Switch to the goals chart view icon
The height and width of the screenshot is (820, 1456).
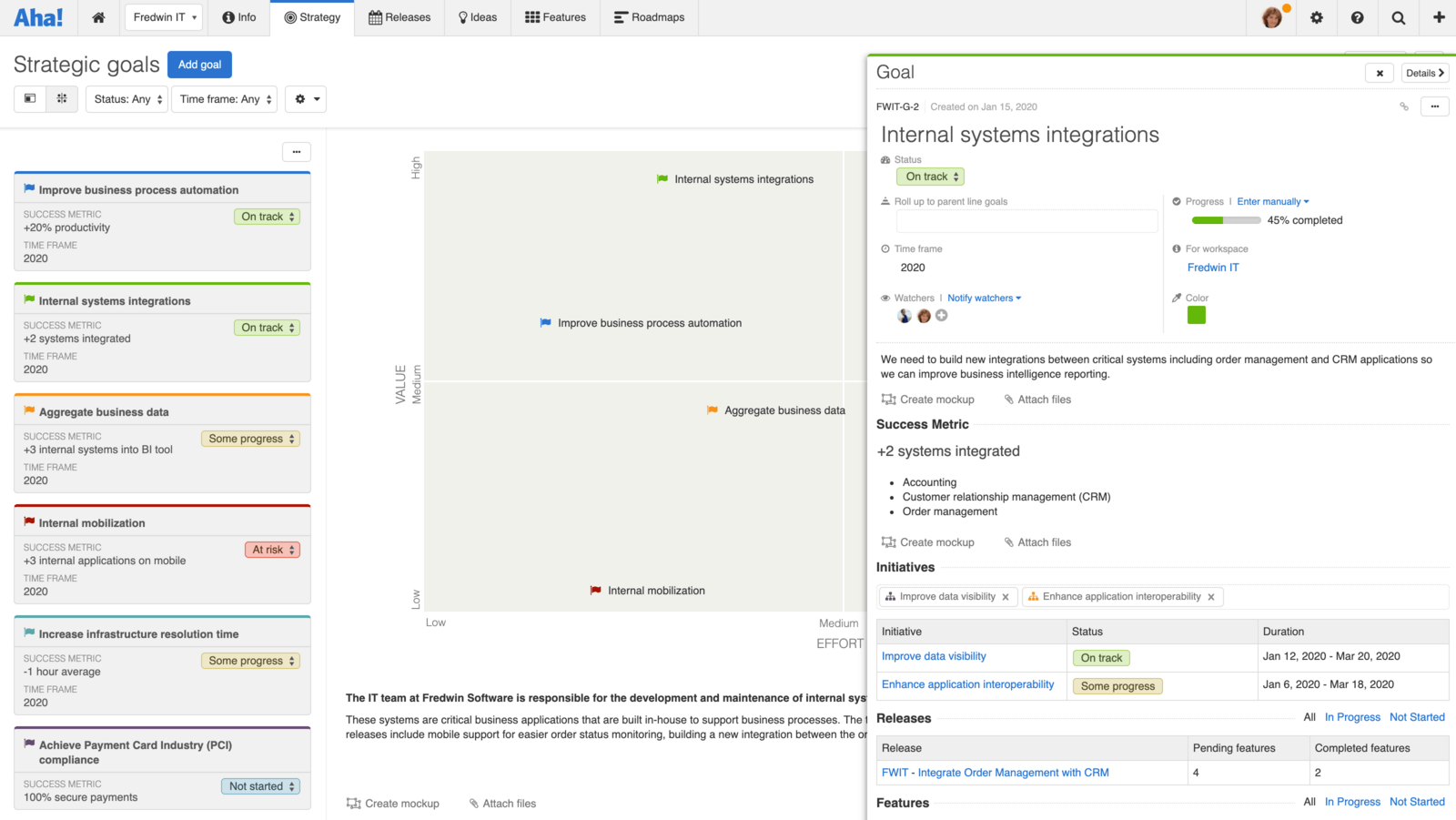point(62,98)
